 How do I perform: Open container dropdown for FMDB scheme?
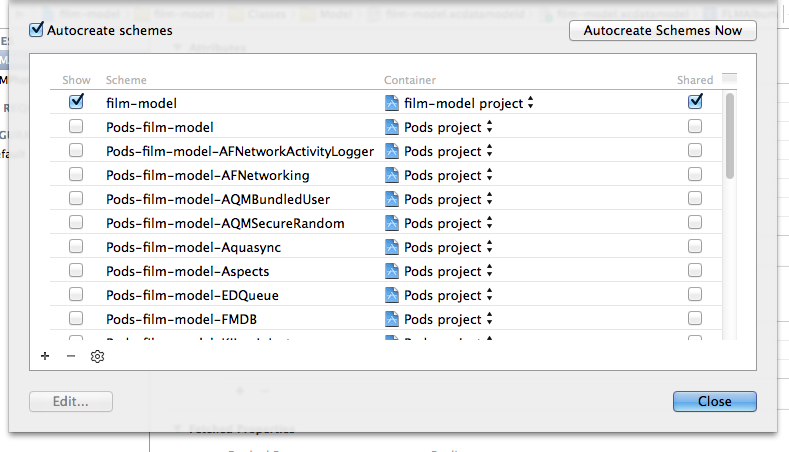pyautogui.click(x=490, y=319)
